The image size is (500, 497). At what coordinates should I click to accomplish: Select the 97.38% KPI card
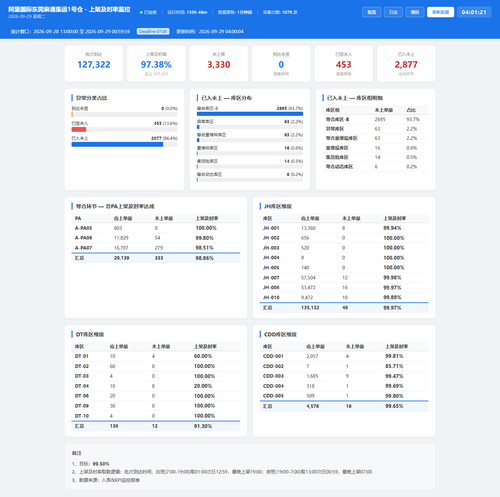(156, 64)
